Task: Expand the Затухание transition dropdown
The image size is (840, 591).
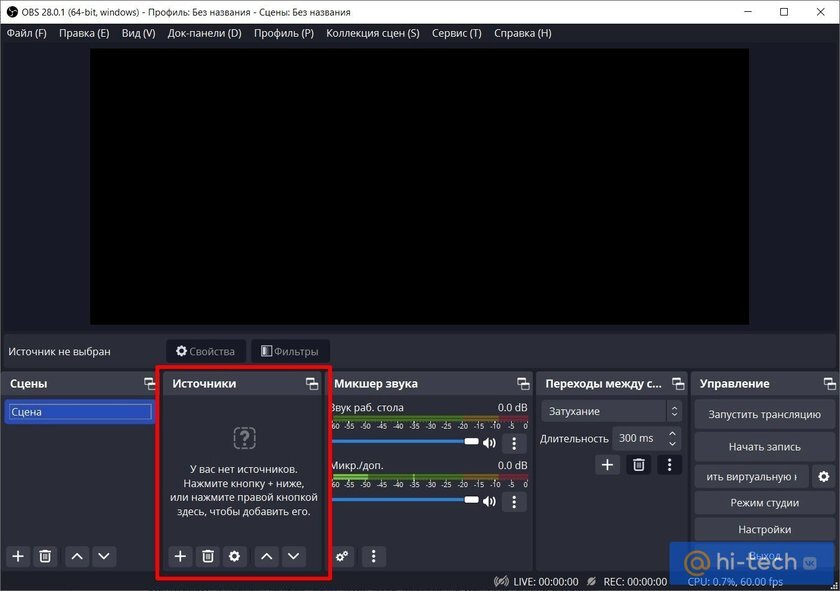Action: pyautogui.click(x=674, y=412)
